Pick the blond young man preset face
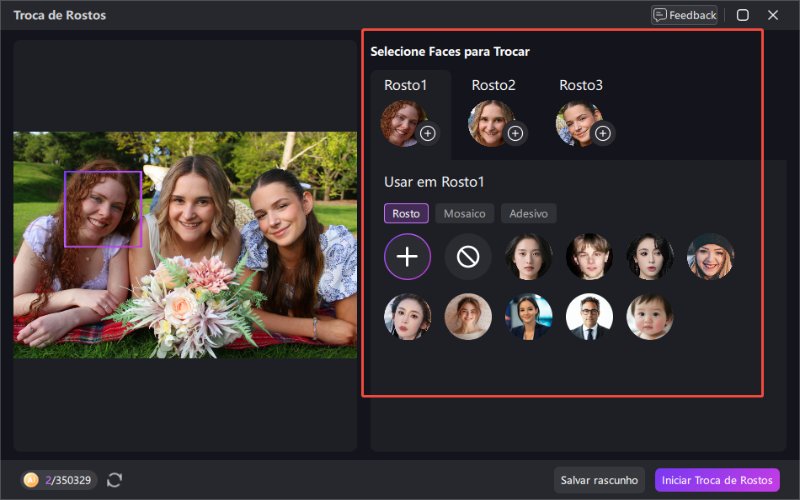Viewport: 800px width, 500px height. pyautogui.click(x=589, y=257)
